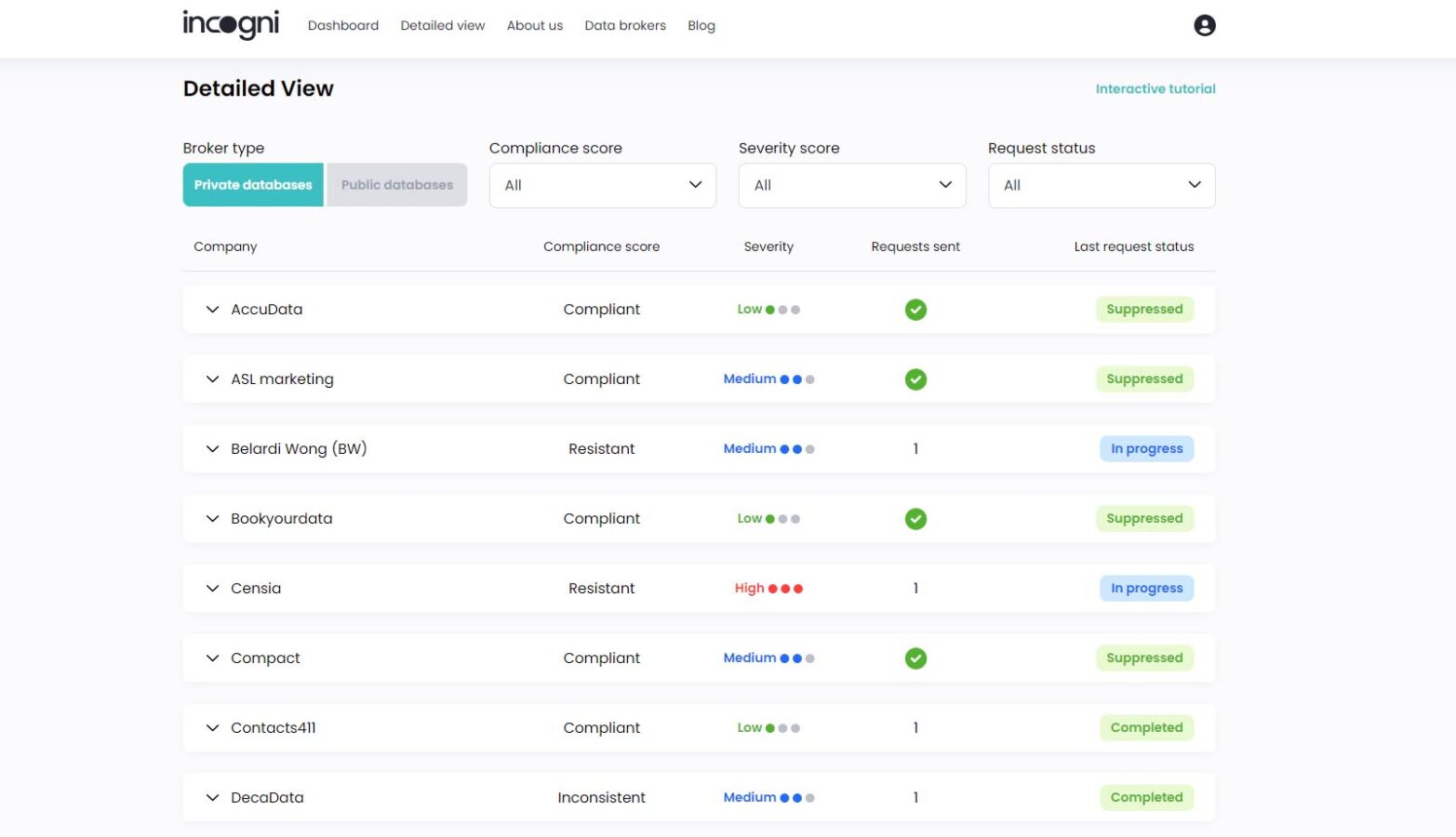
Task: Click ASL marketing's Suppressed status badge
Action: pyautogui.click(x=1144, y=379)
